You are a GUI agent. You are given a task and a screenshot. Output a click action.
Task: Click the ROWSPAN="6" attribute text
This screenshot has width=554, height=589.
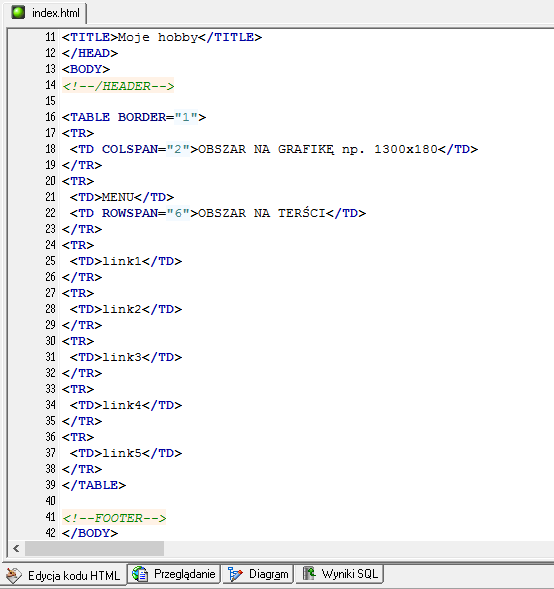(x=145, y=213)
